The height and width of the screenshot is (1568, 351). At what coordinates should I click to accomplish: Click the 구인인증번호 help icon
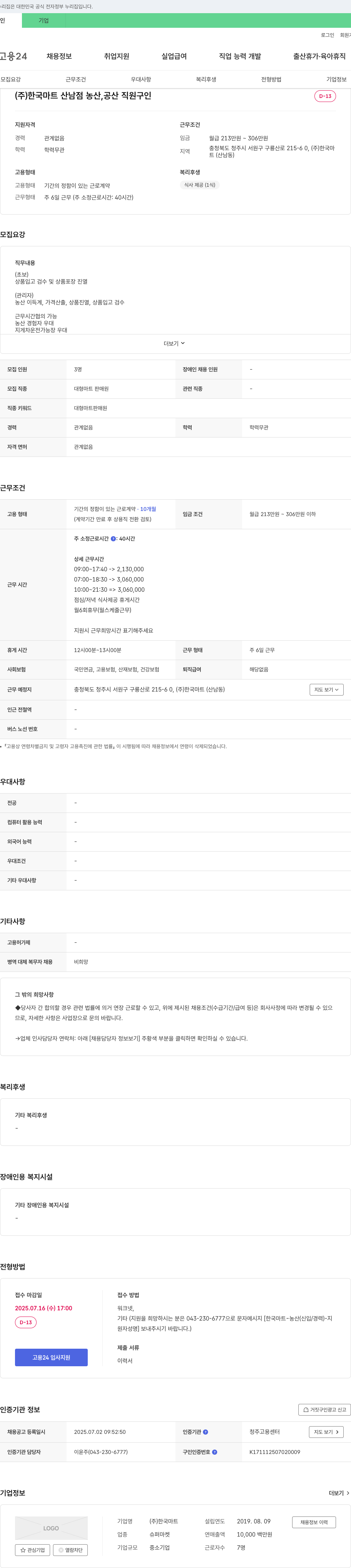coord(215,1452)
